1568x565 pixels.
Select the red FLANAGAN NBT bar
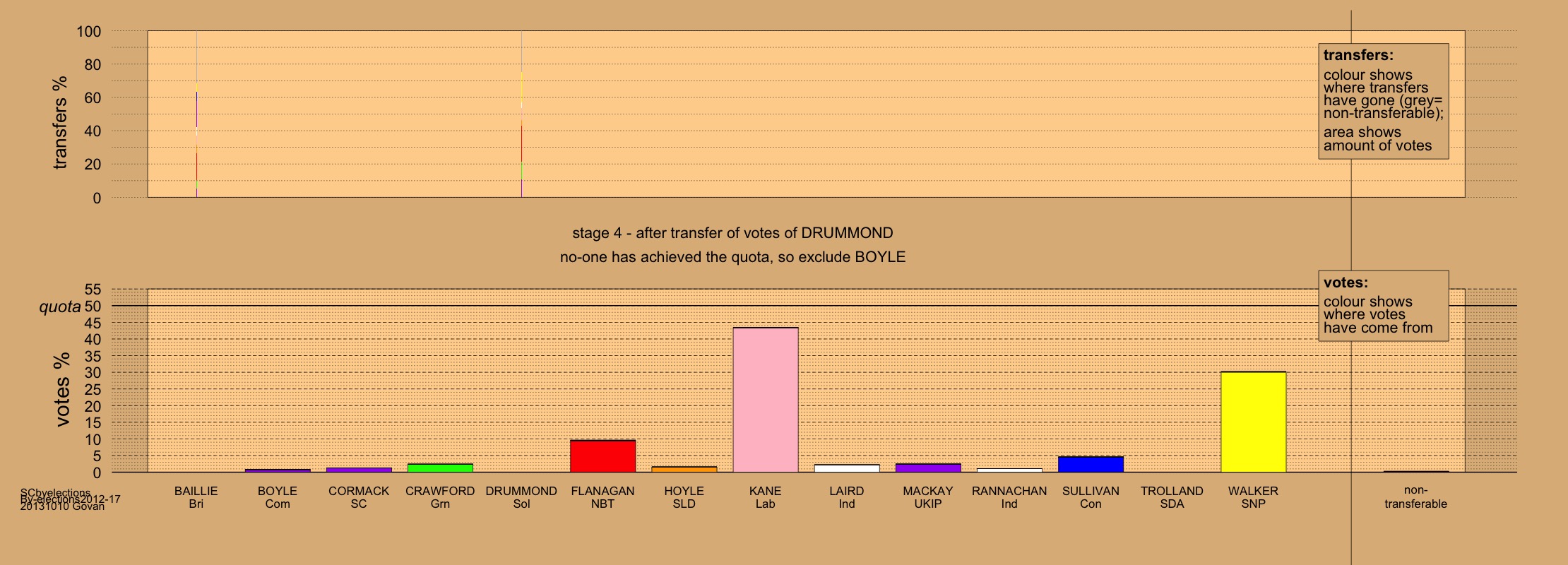[602, 456]
